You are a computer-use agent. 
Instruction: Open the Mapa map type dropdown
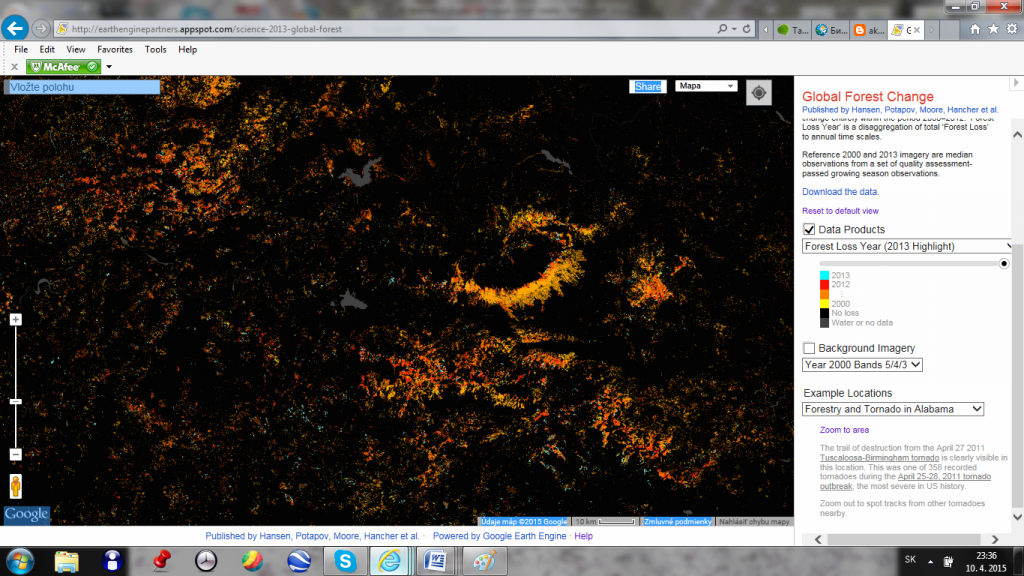click(705, 86)
